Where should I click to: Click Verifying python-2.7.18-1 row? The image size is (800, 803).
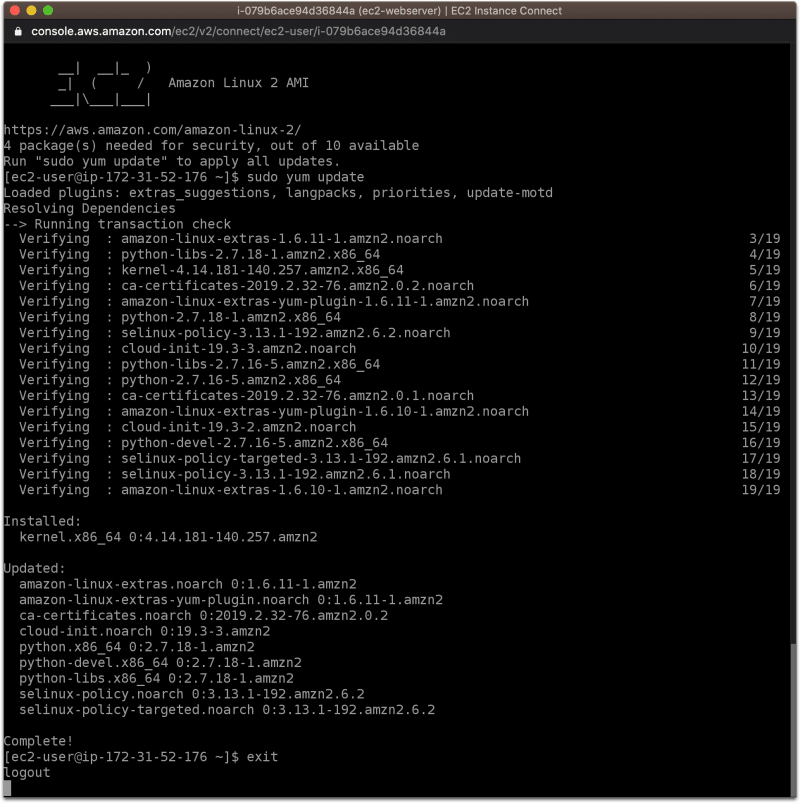coord(399,317)
